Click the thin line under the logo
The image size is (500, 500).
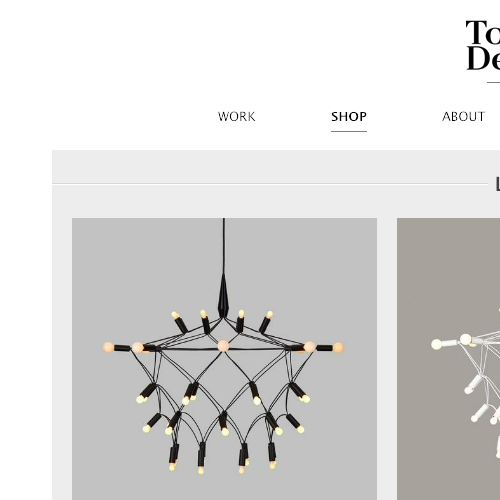coord(493,82)
